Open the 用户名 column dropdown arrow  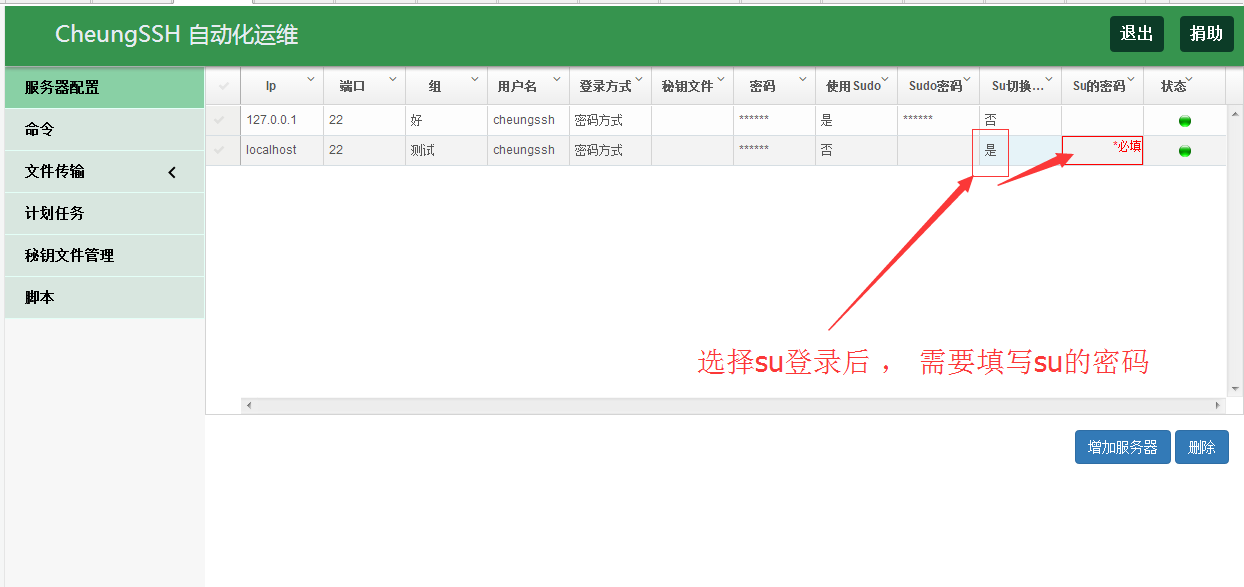pos(557,78)
